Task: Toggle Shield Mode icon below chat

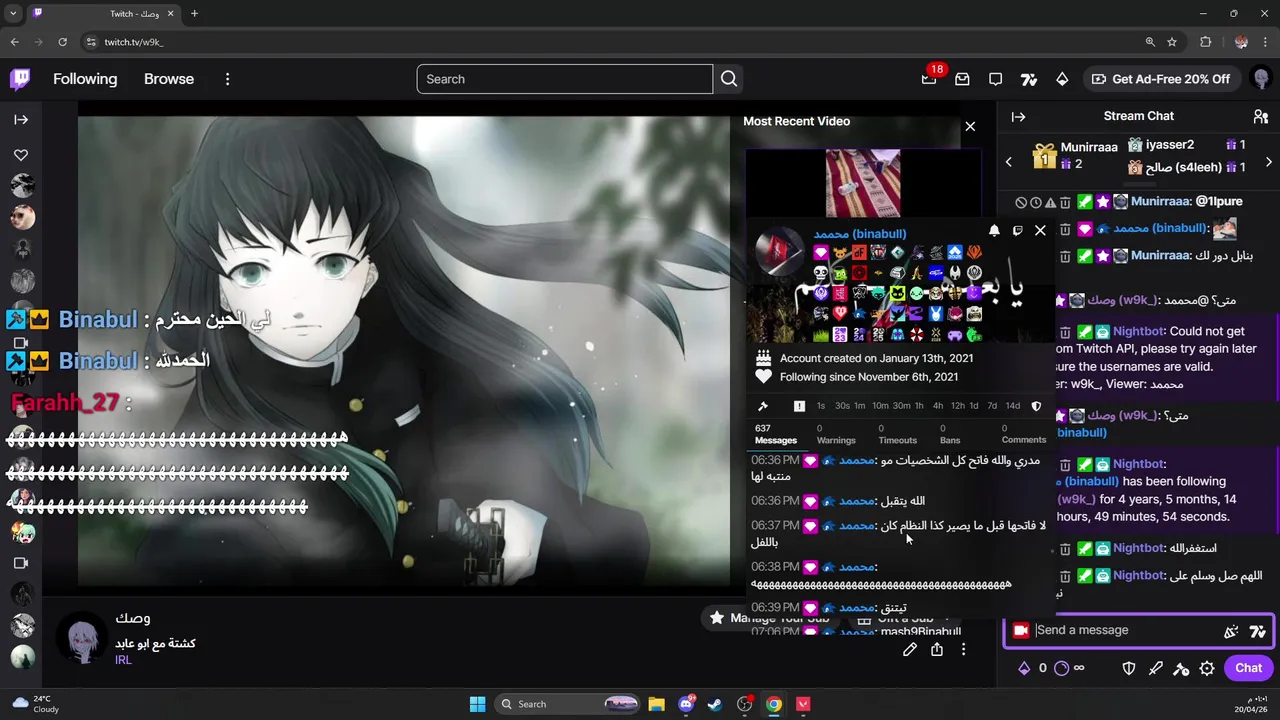Action: click(x=1129, y=668)
